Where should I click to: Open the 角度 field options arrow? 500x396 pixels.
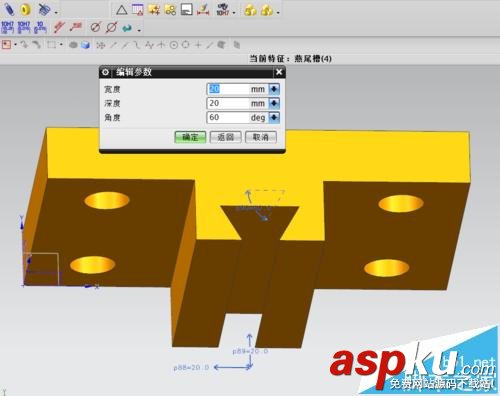pos(274,117)
